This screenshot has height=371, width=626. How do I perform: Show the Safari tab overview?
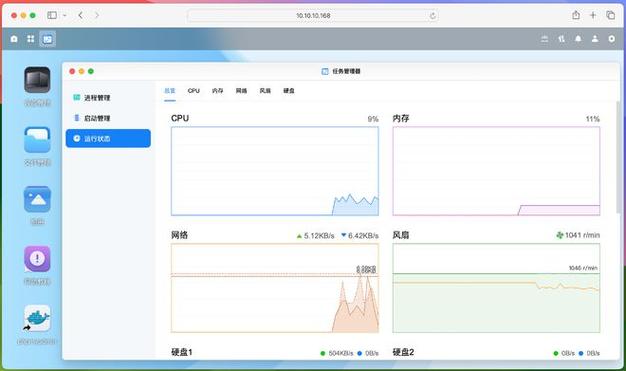click(x=610, y=15)
